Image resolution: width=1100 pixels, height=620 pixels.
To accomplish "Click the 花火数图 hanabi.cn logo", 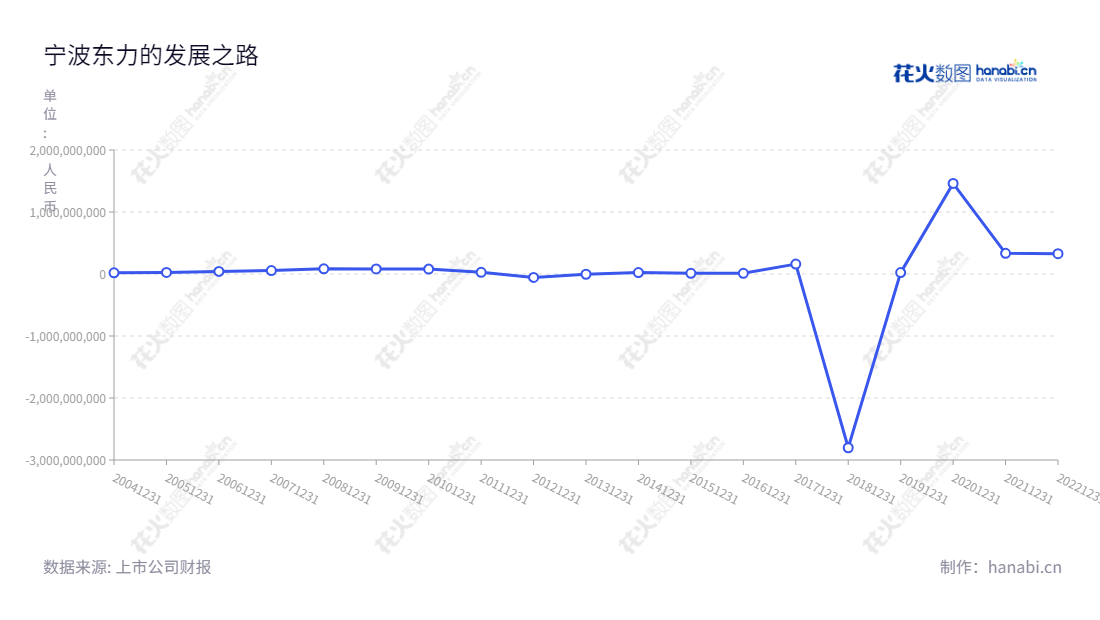I will [x=964, y=72].
